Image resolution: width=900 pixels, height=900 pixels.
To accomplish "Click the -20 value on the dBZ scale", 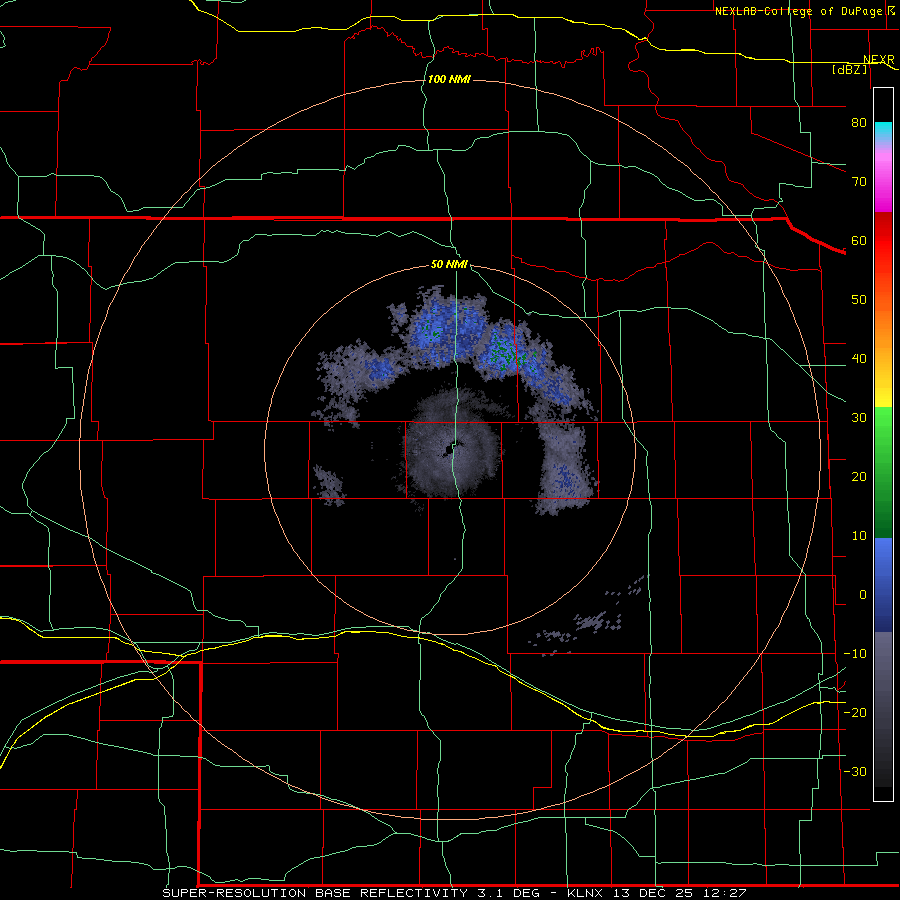I will pos(855,713).
